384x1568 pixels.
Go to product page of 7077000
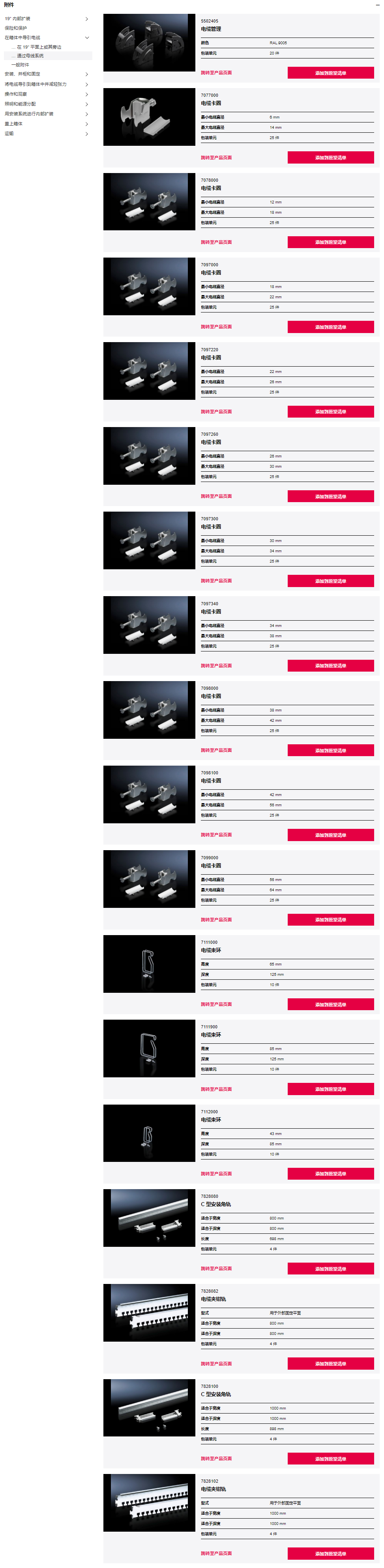click(x=216, y=158)
